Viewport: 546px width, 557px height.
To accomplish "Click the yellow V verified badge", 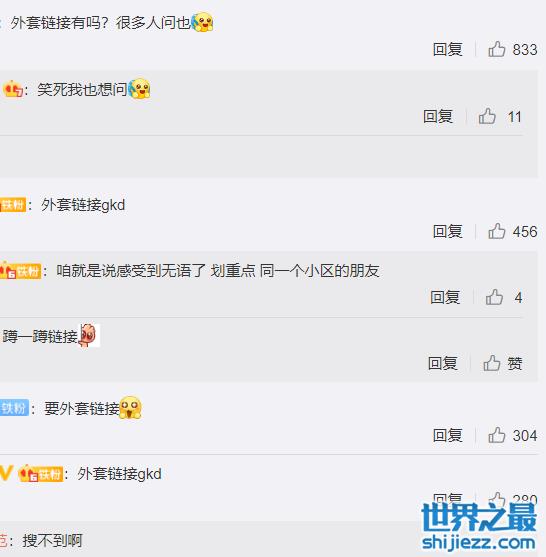I will point(6,473).
